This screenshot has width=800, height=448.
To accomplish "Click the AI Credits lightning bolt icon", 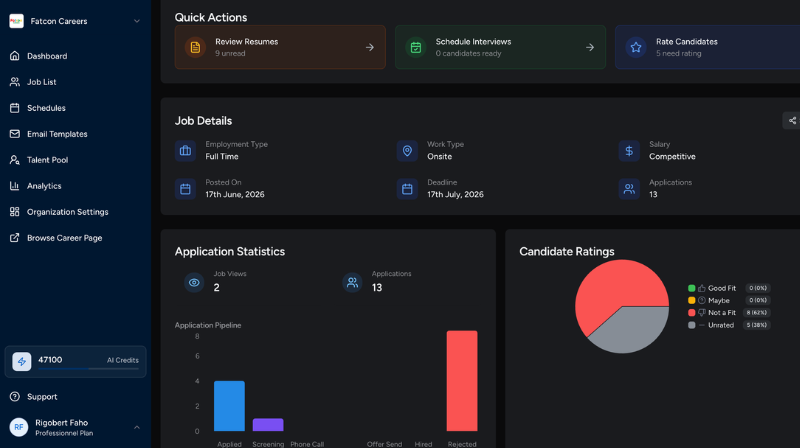I will (22, 361).
